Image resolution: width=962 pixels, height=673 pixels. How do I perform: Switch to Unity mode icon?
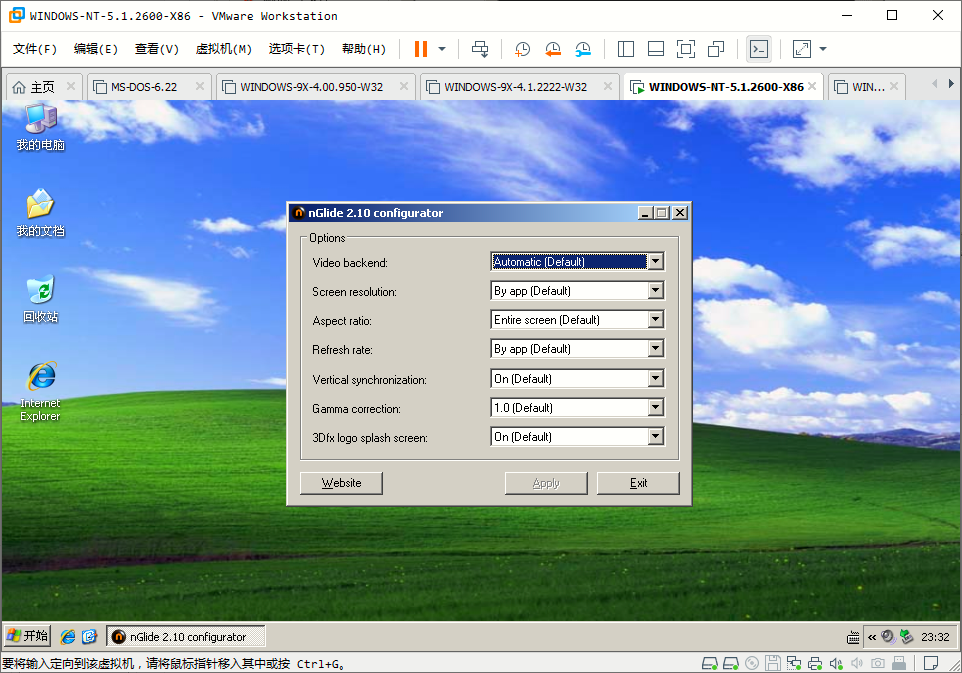point(716,49)
